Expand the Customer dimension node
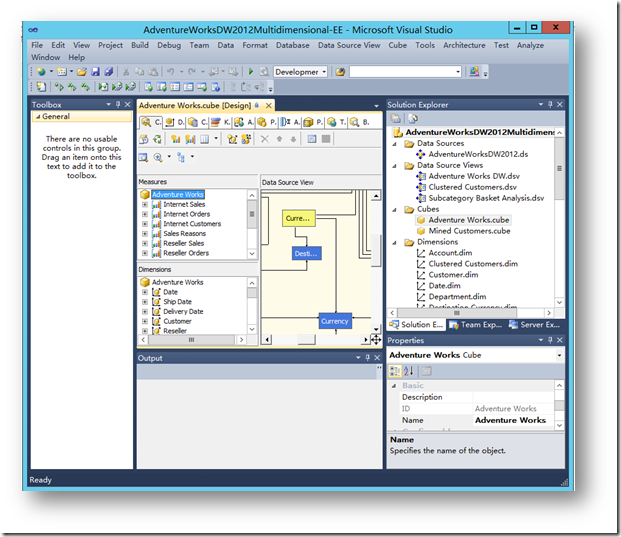The height and width of the screenshot is (537, 621). [145, 322]
